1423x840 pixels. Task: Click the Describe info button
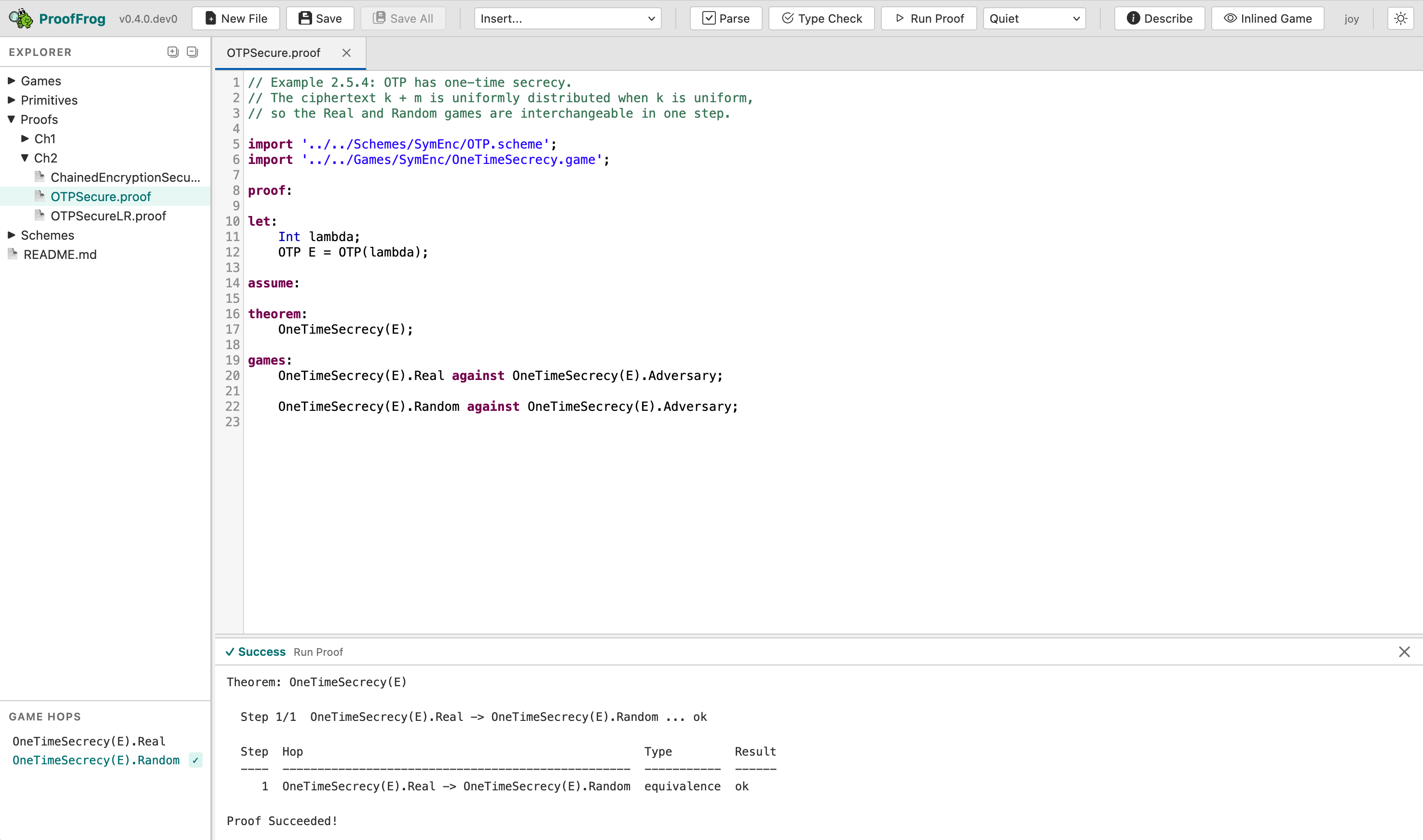[x=1159, y=19]
